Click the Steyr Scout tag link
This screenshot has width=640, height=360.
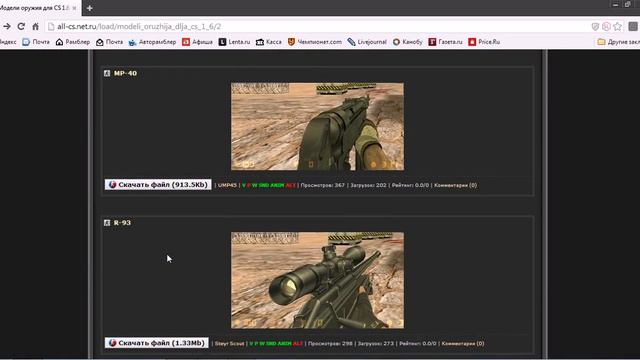(x=229, y=344)
